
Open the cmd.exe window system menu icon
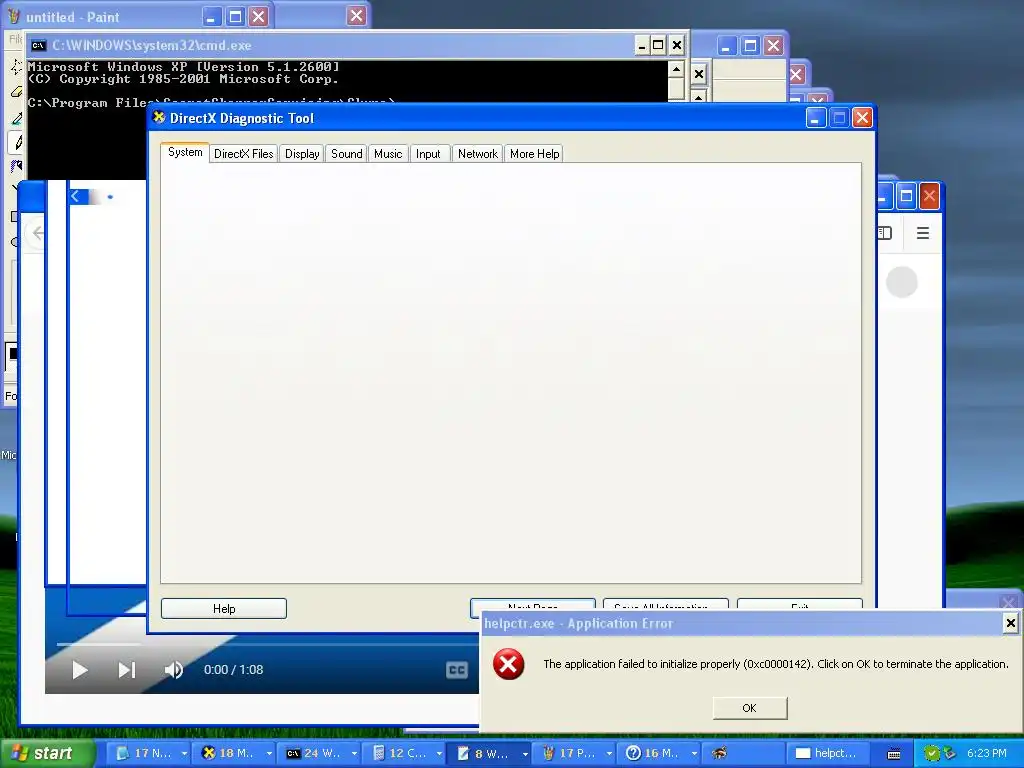39,45
